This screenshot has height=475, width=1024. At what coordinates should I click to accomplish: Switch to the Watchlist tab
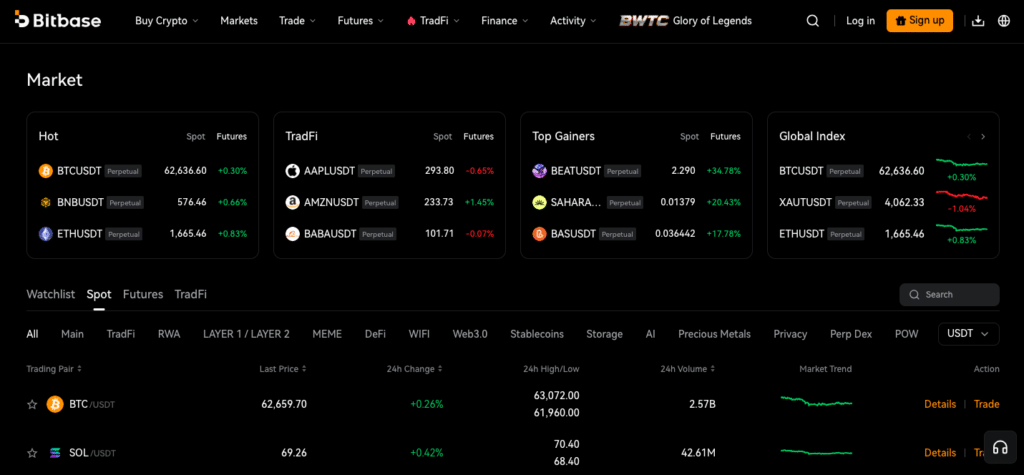tap(50, 294)
